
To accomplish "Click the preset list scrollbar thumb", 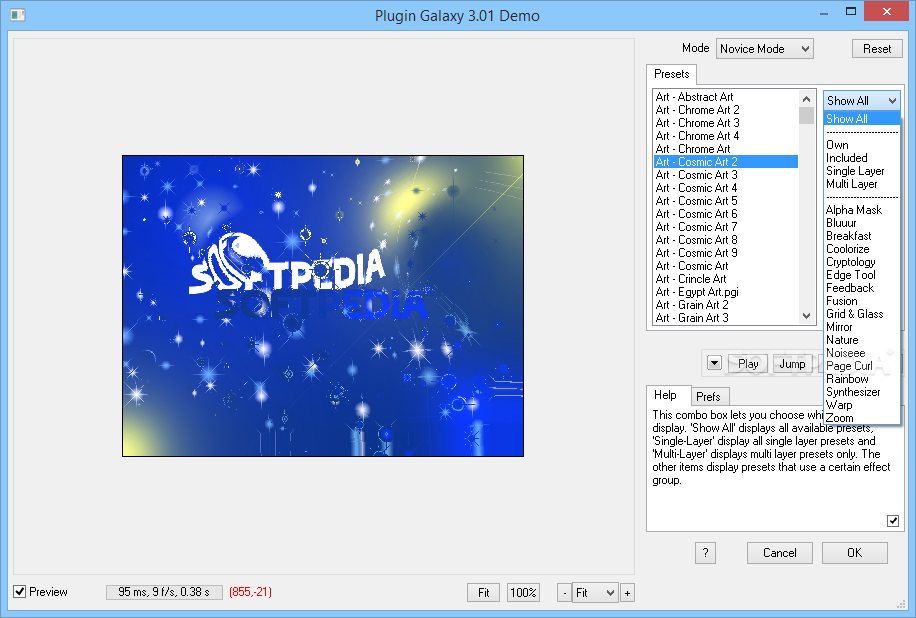I will tap(806, 116).
